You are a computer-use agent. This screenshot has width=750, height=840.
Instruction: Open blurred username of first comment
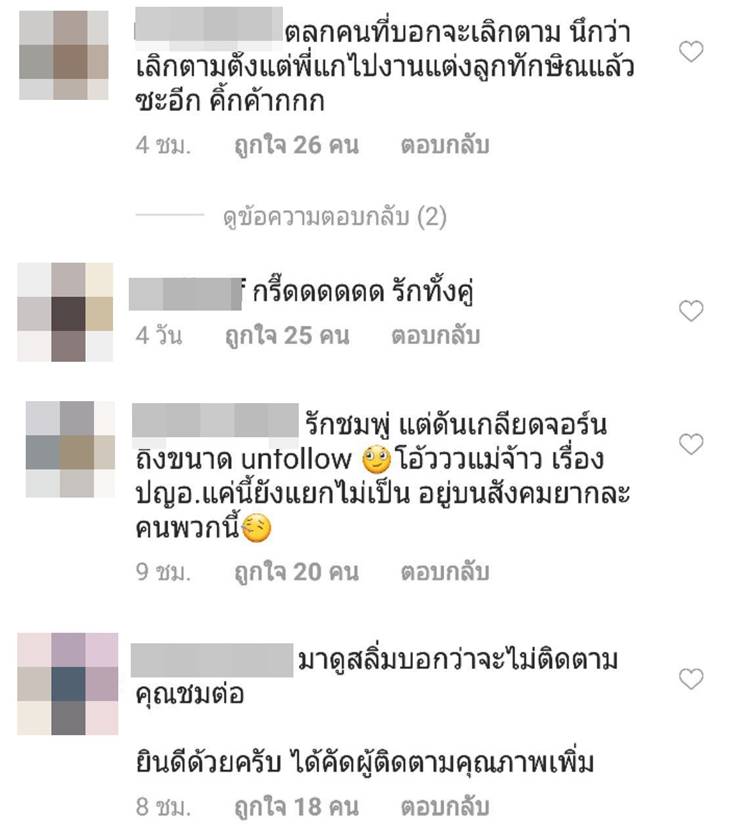coord(208,24)
